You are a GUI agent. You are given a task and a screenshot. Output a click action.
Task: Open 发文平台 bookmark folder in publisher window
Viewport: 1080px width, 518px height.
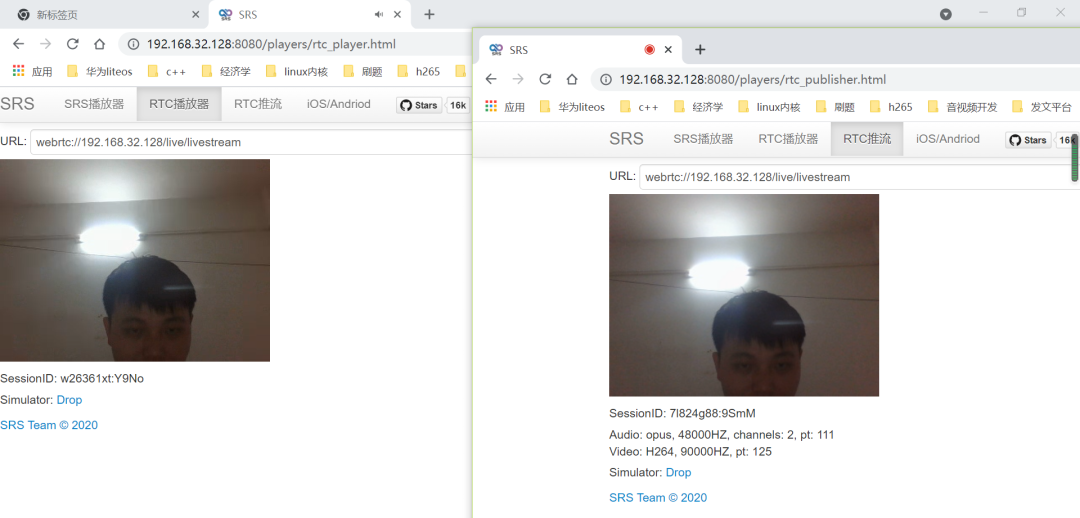[x=1042, y=107]
